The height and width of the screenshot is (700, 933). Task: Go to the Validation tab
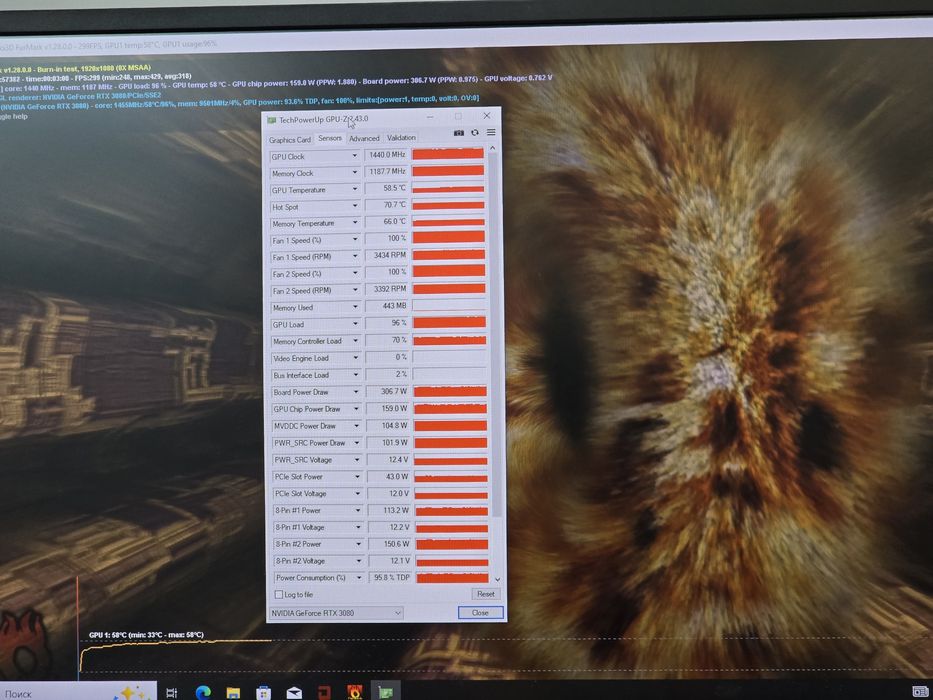(x=401, y=138)
